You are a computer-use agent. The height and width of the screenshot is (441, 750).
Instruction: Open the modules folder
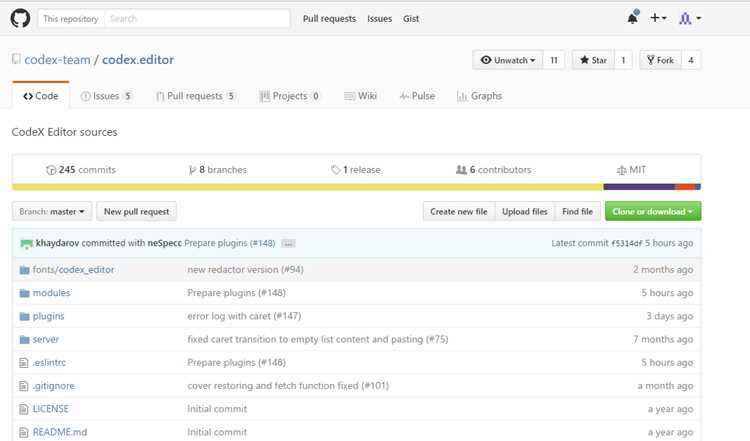coord(51,293)
